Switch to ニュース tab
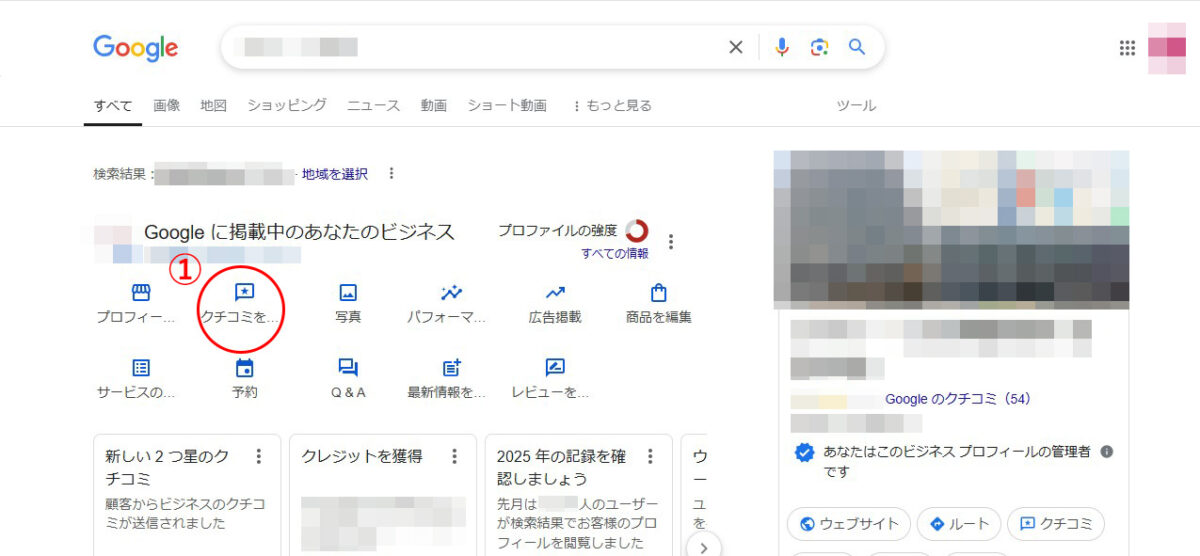 pyautogui.click(x=374, y=105)
